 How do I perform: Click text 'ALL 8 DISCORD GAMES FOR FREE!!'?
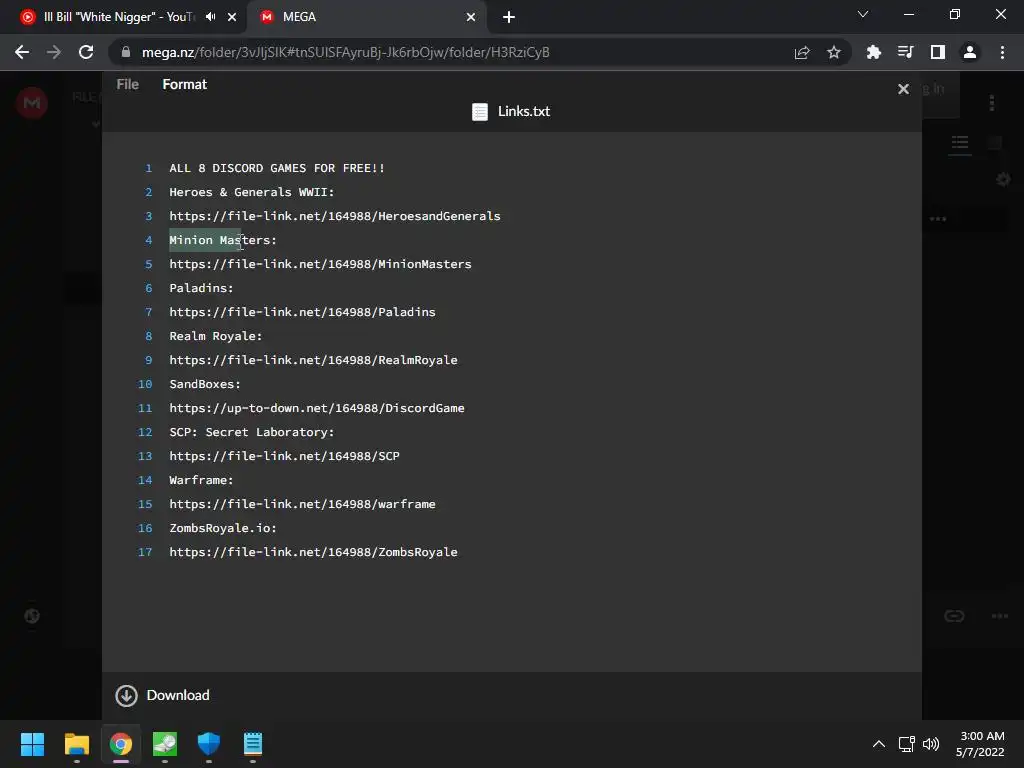pyautogui.click(x=277, y=168)
